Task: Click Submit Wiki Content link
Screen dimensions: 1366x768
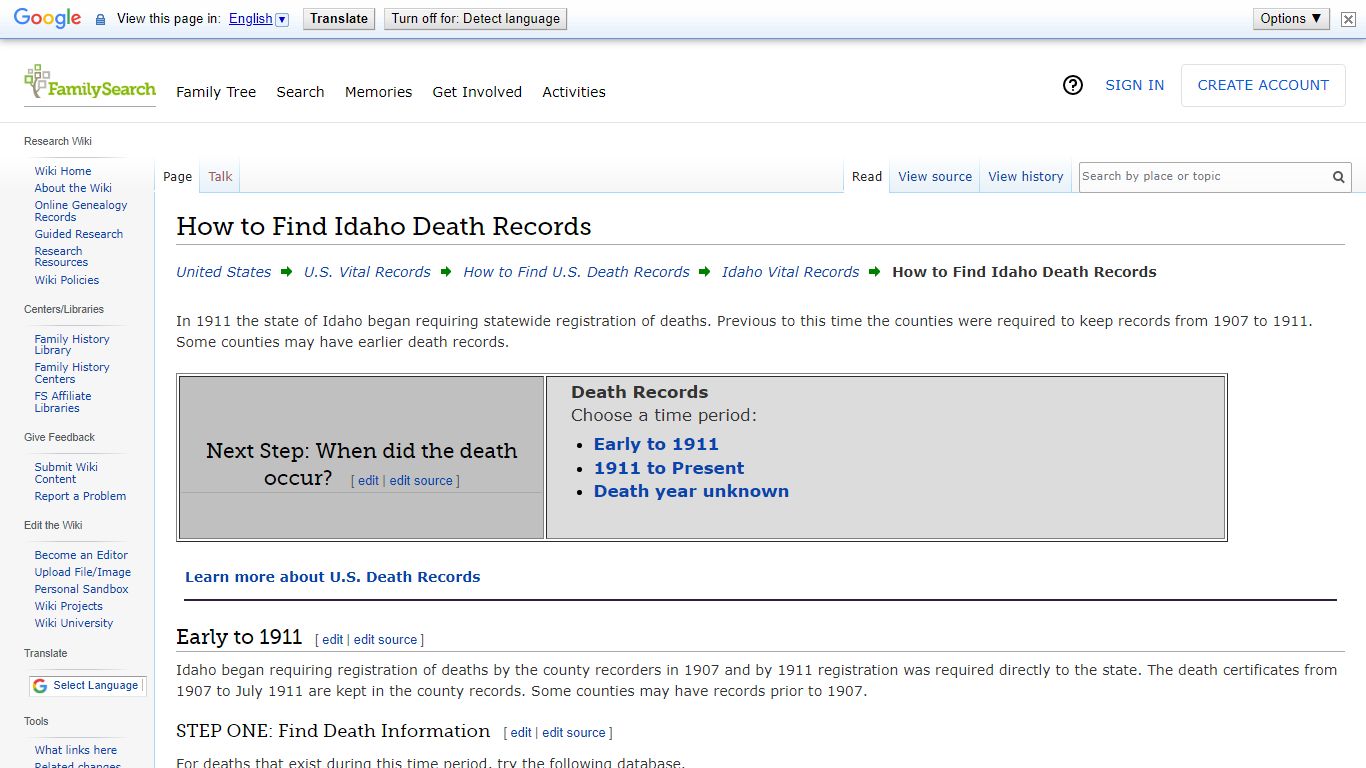Action: point(66,473)
